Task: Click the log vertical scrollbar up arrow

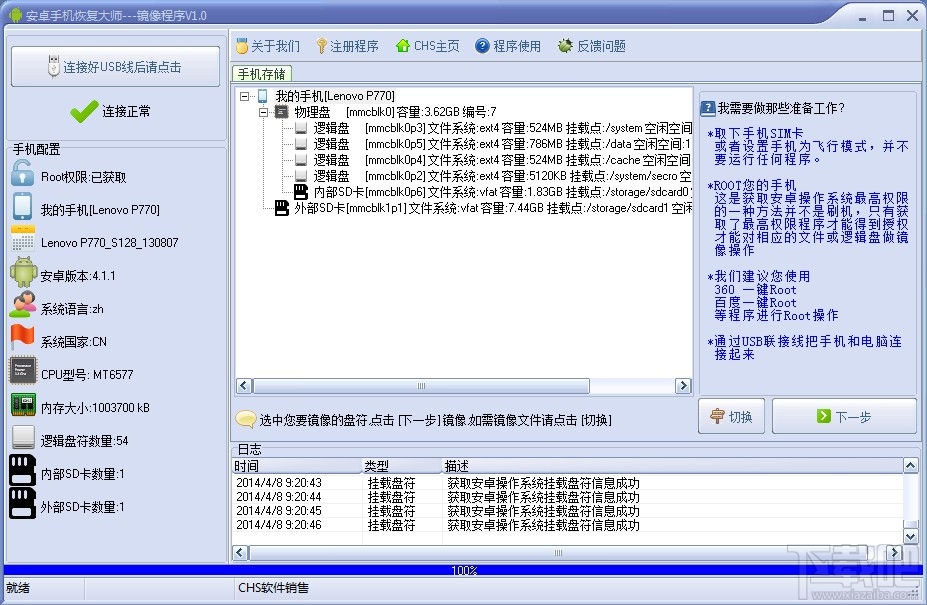Action: pyautogui.click(x=910, y=465)
